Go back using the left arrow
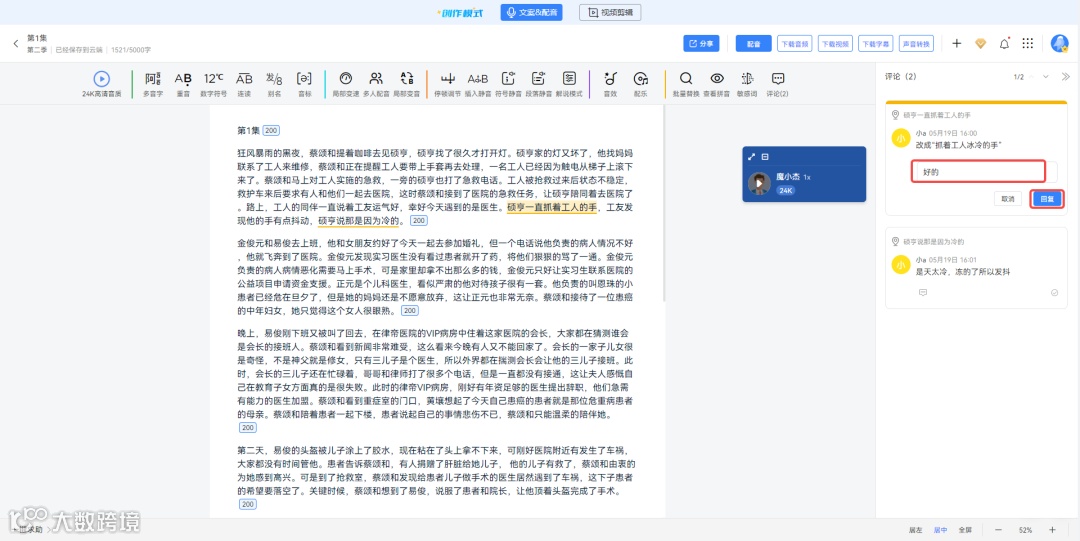The width and height of the screenshot is (1080, 541). [16, 43]
